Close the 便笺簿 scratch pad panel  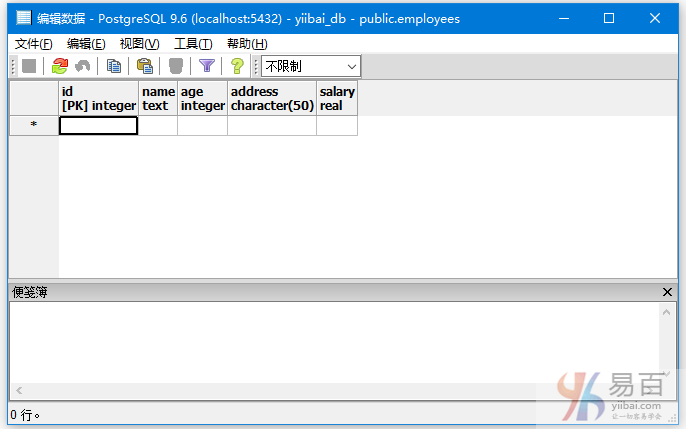[668, 292]
